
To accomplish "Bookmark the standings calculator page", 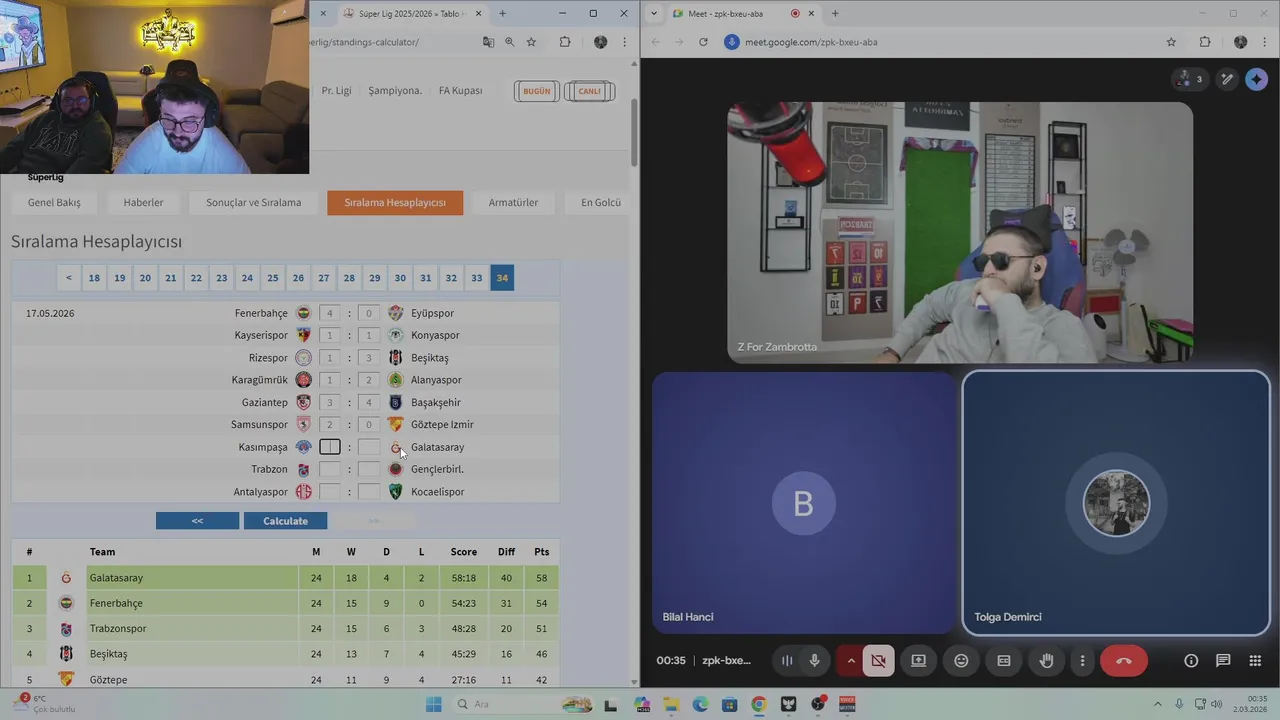I will coord(531,42).
